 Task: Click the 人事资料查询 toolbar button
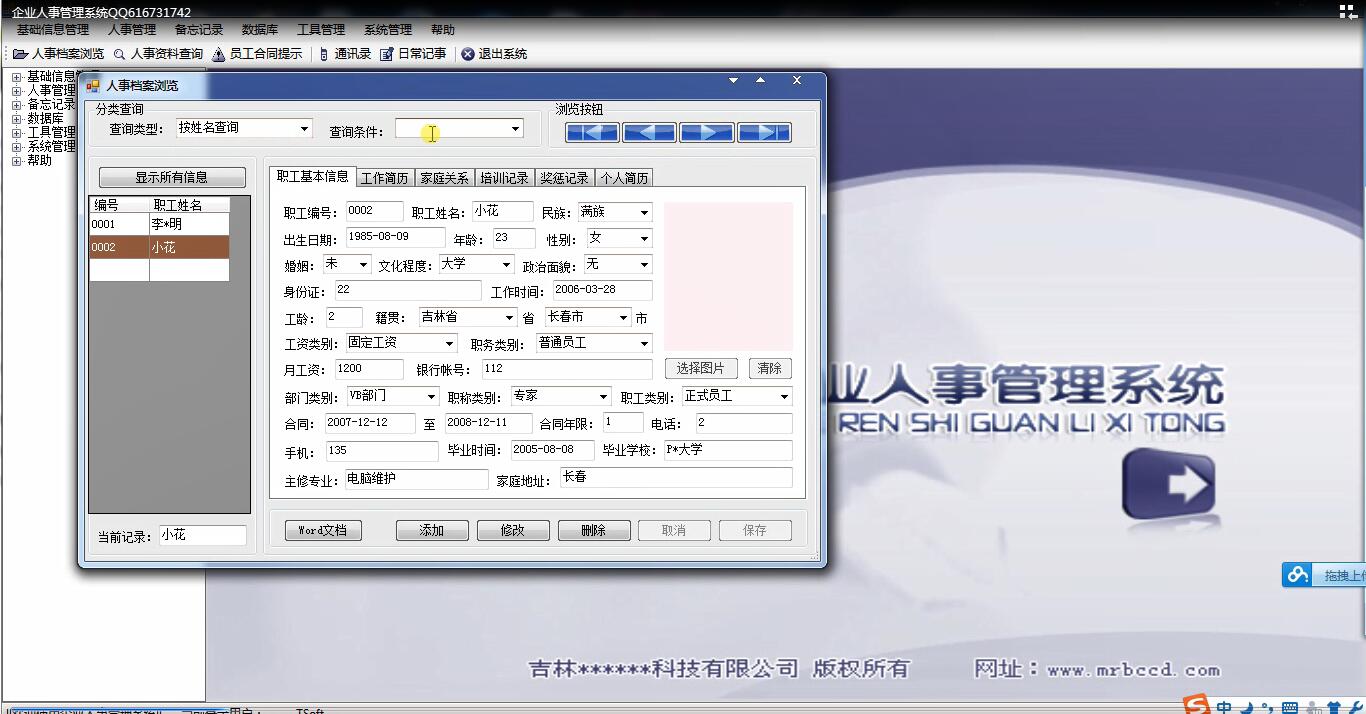pyautogui.click(x=158, y=54)
